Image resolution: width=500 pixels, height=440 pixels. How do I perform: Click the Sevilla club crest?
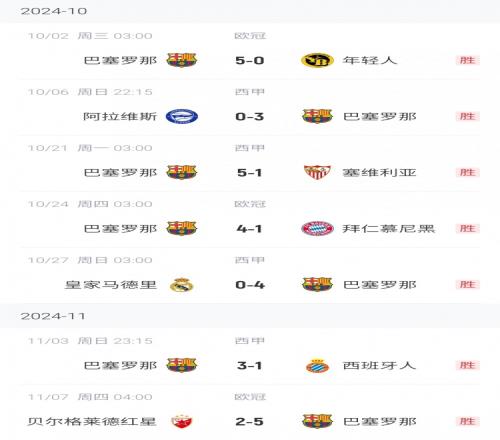pos(317,172)
